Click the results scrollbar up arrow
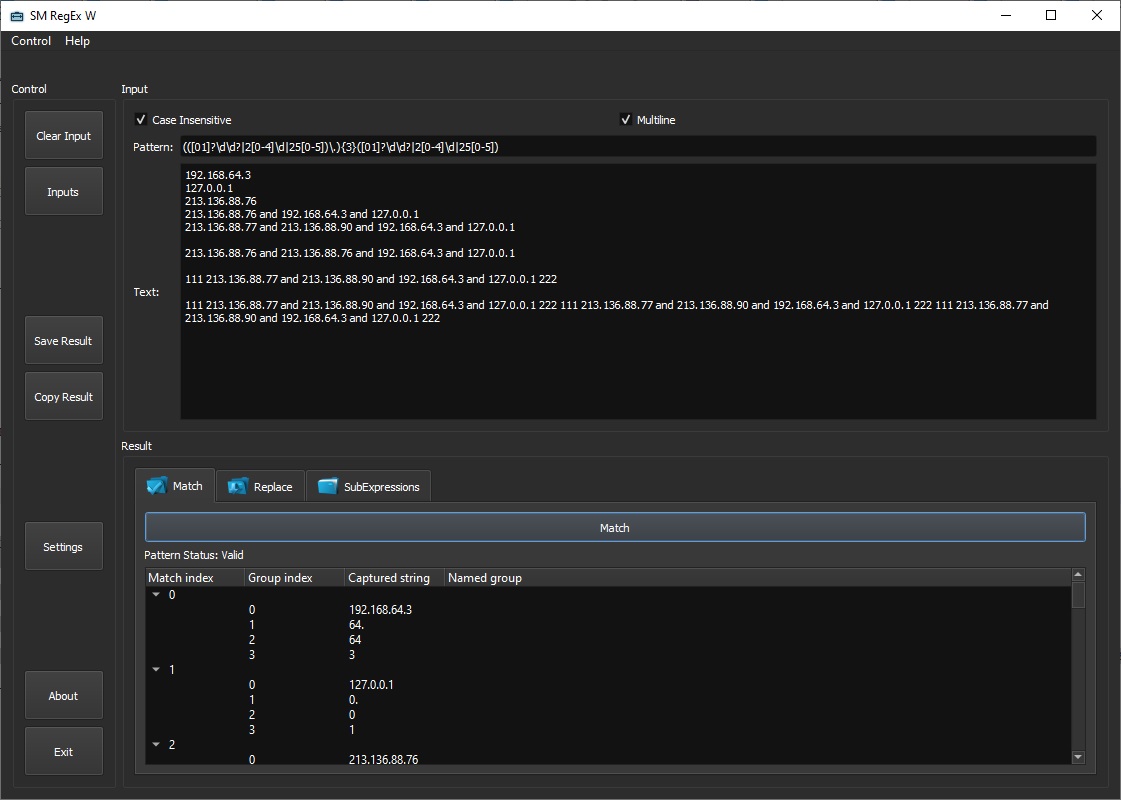 coord(1078,574)
